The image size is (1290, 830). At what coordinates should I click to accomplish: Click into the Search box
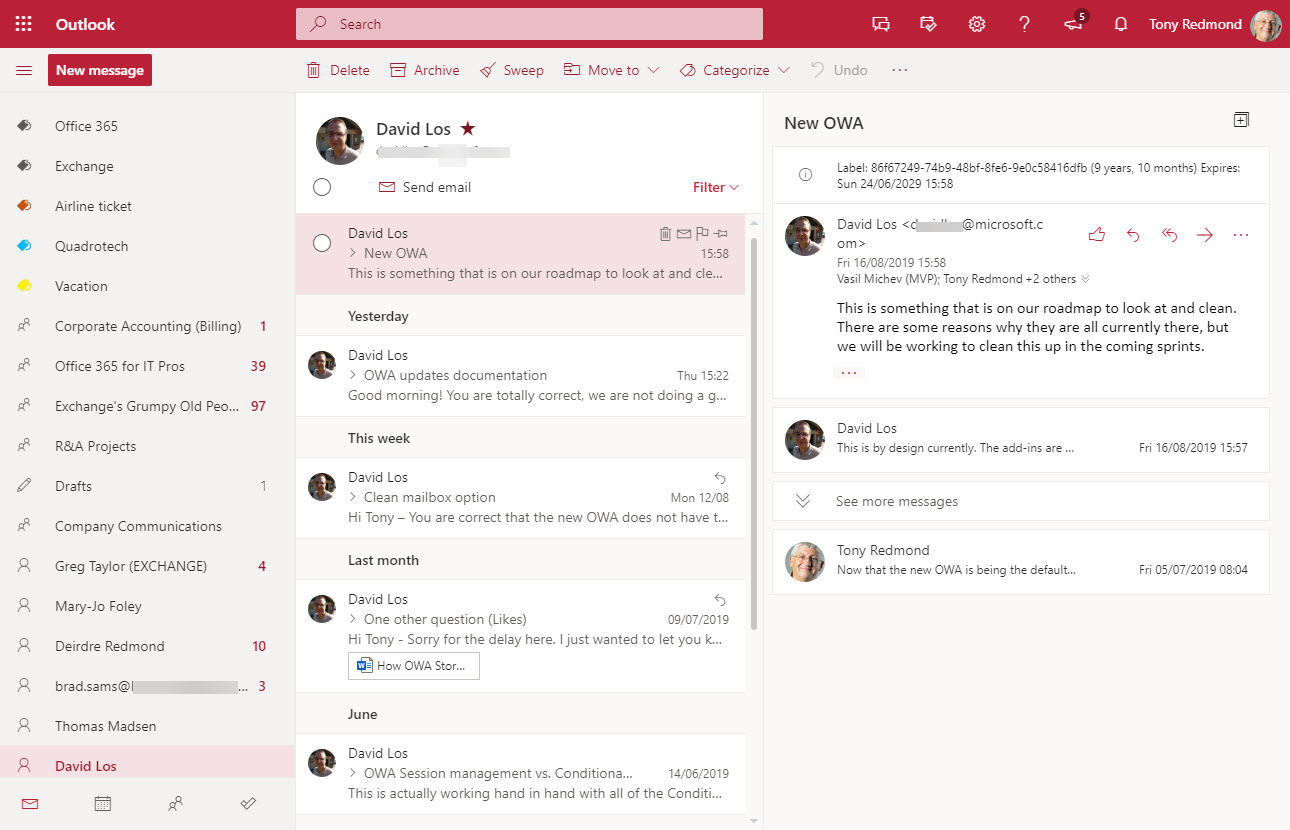tap(529, 24)
